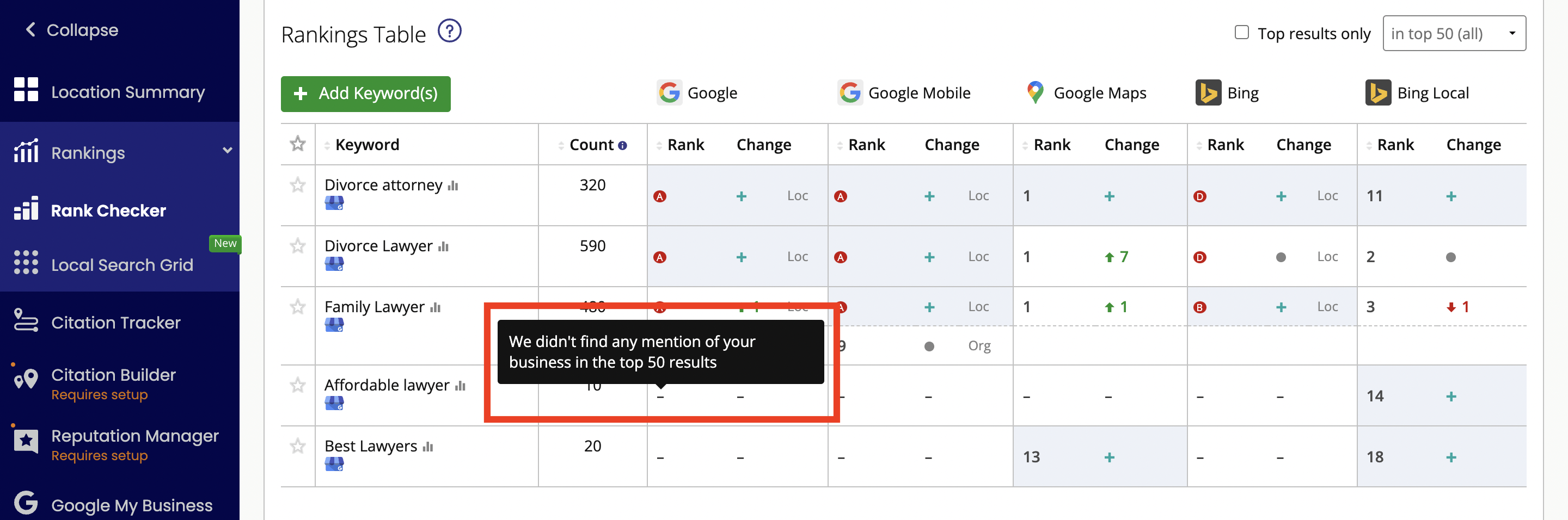The height and width of the screenshot is (520, 1568).
Task: Click the Google Business icon under Divorce Lawyer
Action: 334,263
